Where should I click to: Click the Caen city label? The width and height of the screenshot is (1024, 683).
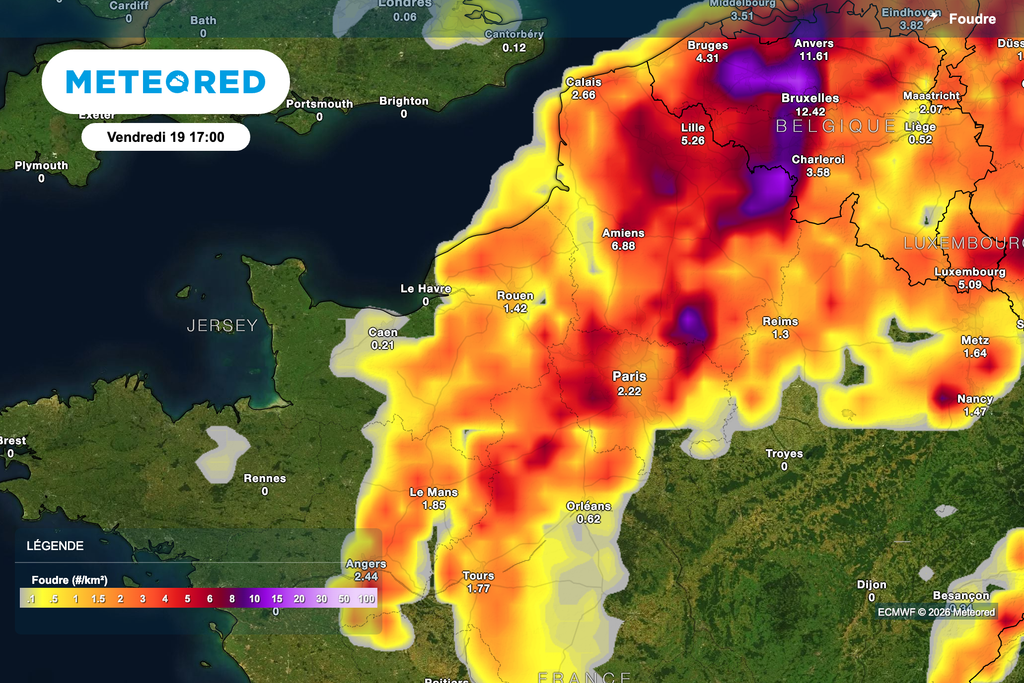click(x=383, y=332)
